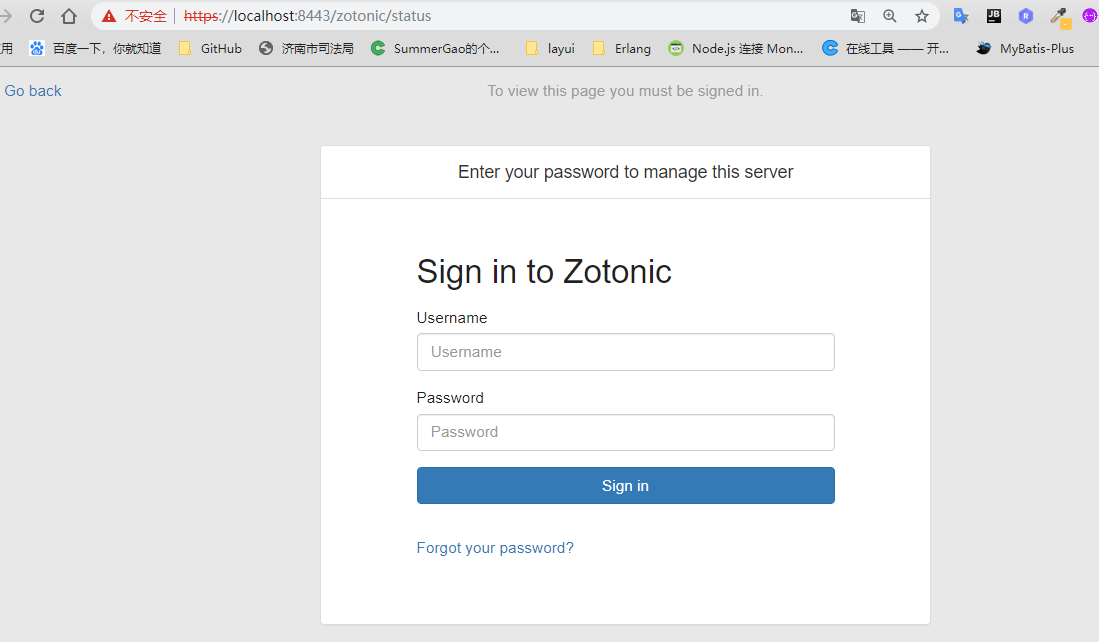Click the Forgot your password? link

pyautogui.click(x=495, y=548)
